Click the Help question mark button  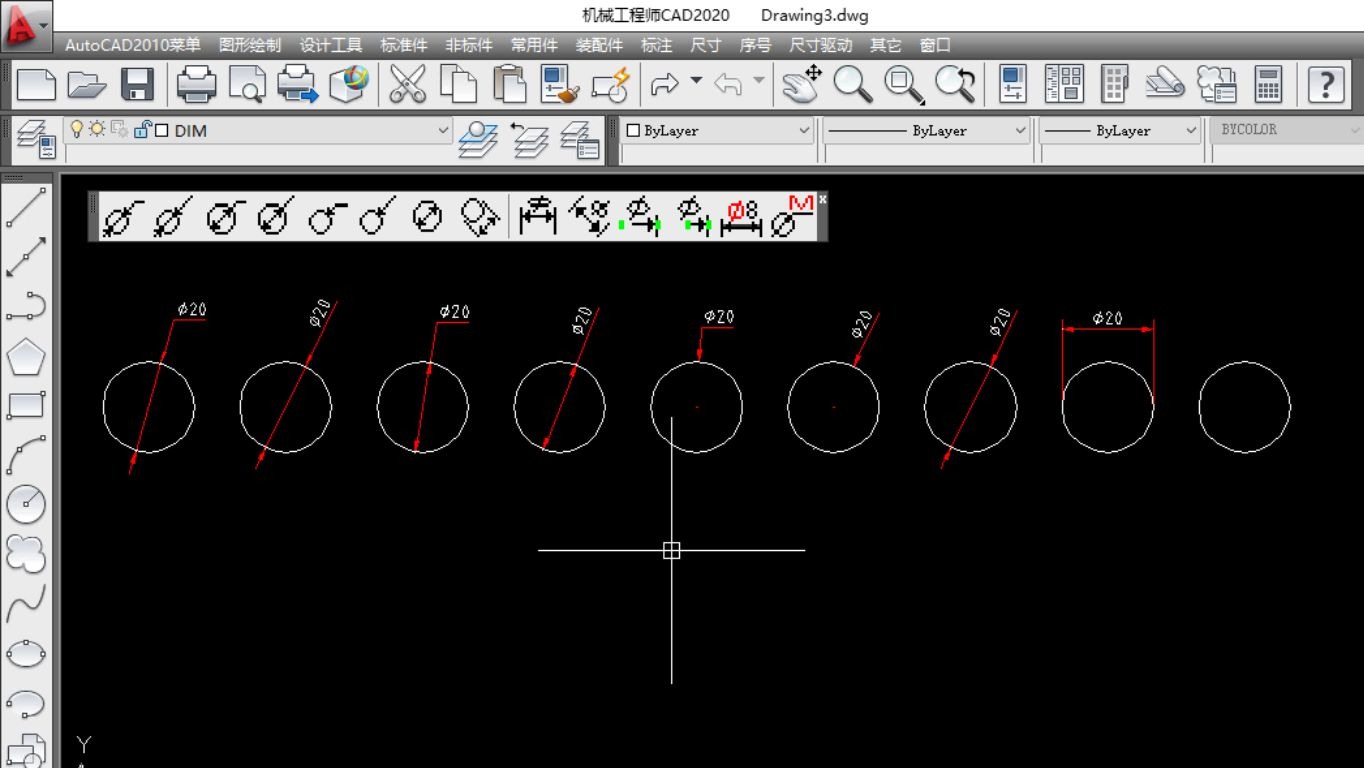[x=1326, y=84]
